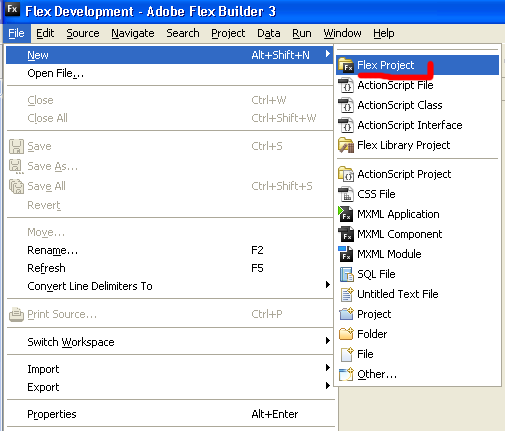Viewport: 505px width, 431px height.
Task: Click the Flex Project folder icon
Action: [x=346, y=65]
